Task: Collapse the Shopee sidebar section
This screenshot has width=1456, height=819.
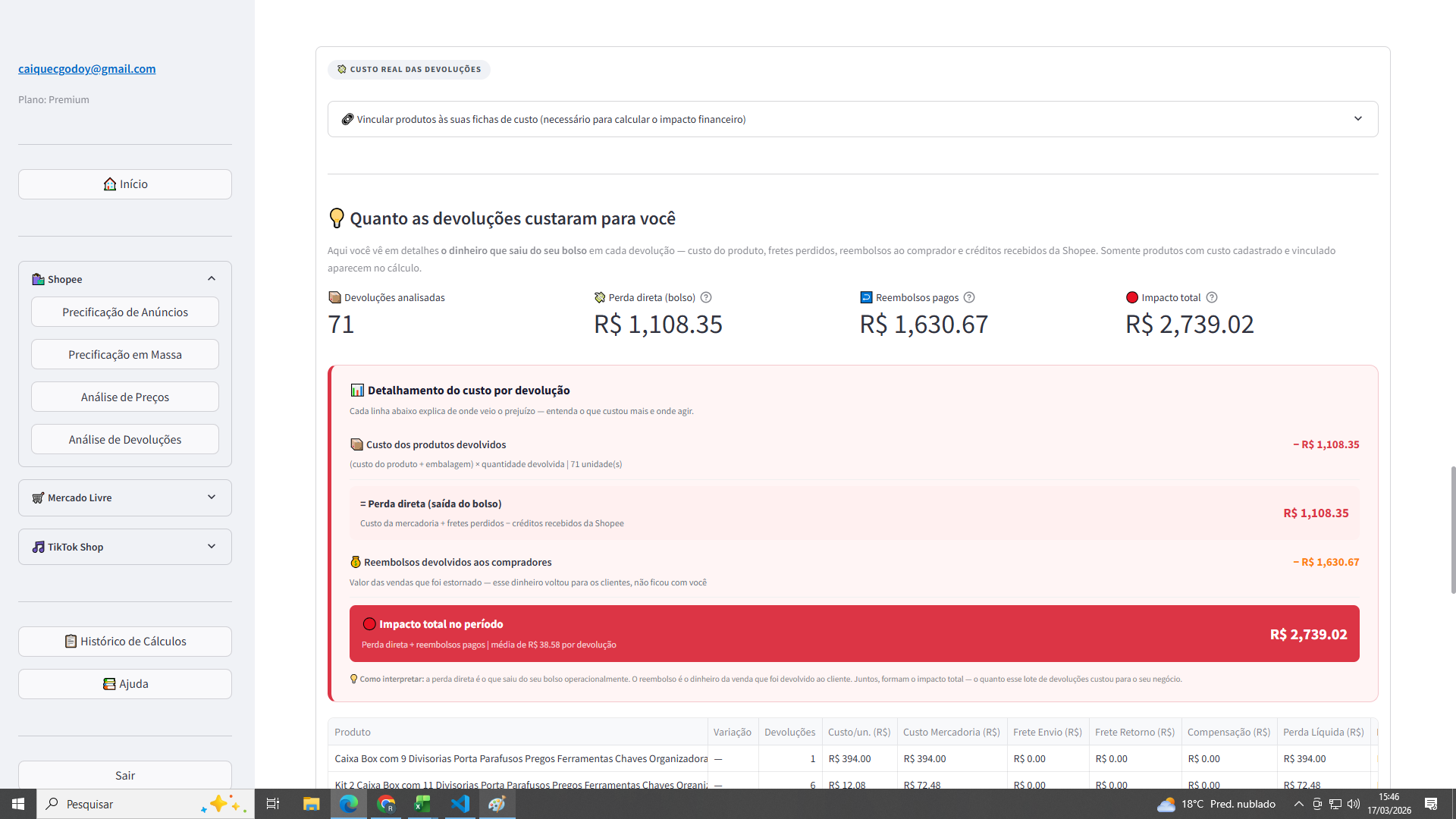Action: [212, 279]
